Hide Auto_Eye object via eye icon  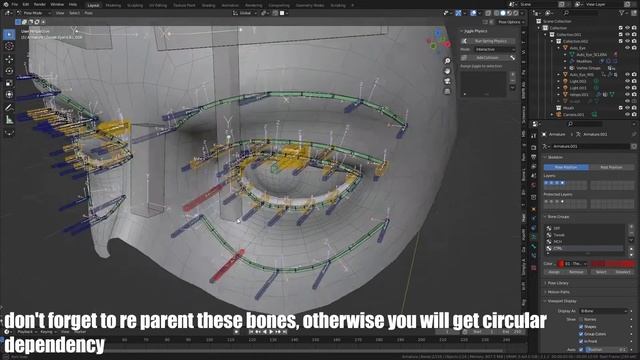[x=627, y=48]
